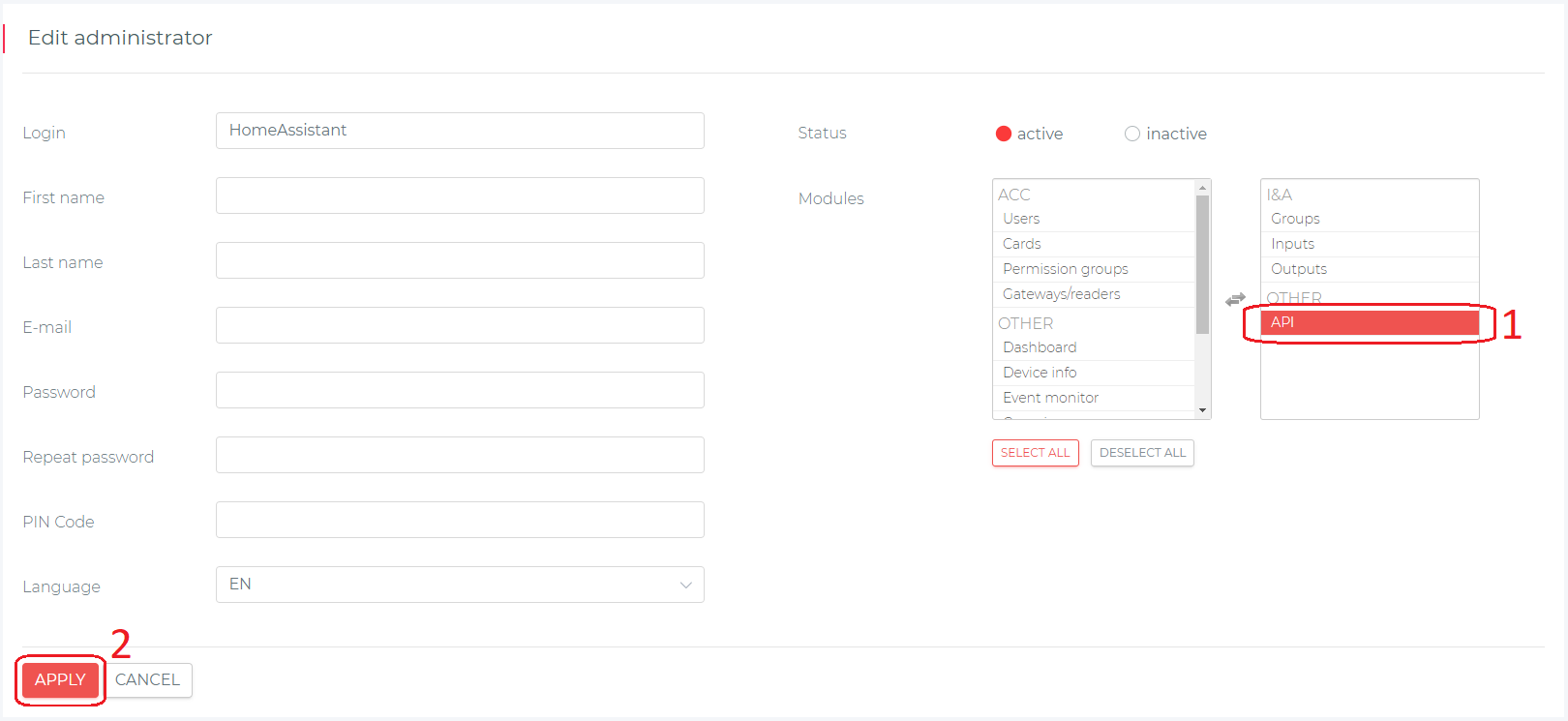Screen dimensions: 1568x721
Task: Focus the Password input field
Action: [459, 390]
